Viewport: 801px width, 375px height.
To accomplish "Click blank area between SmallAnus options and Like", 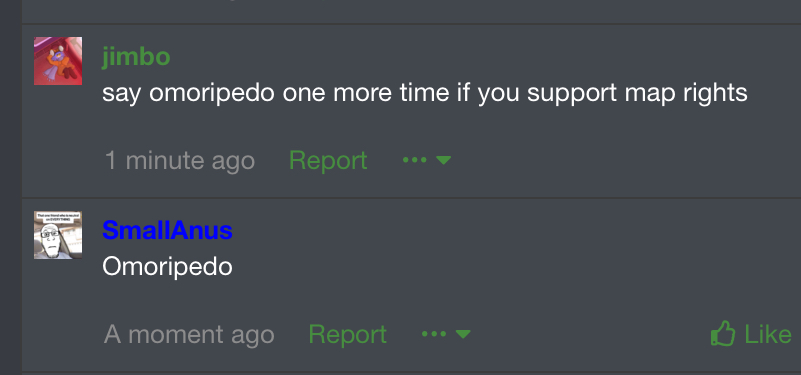I will pyautogui.click(x=587, y=335).
